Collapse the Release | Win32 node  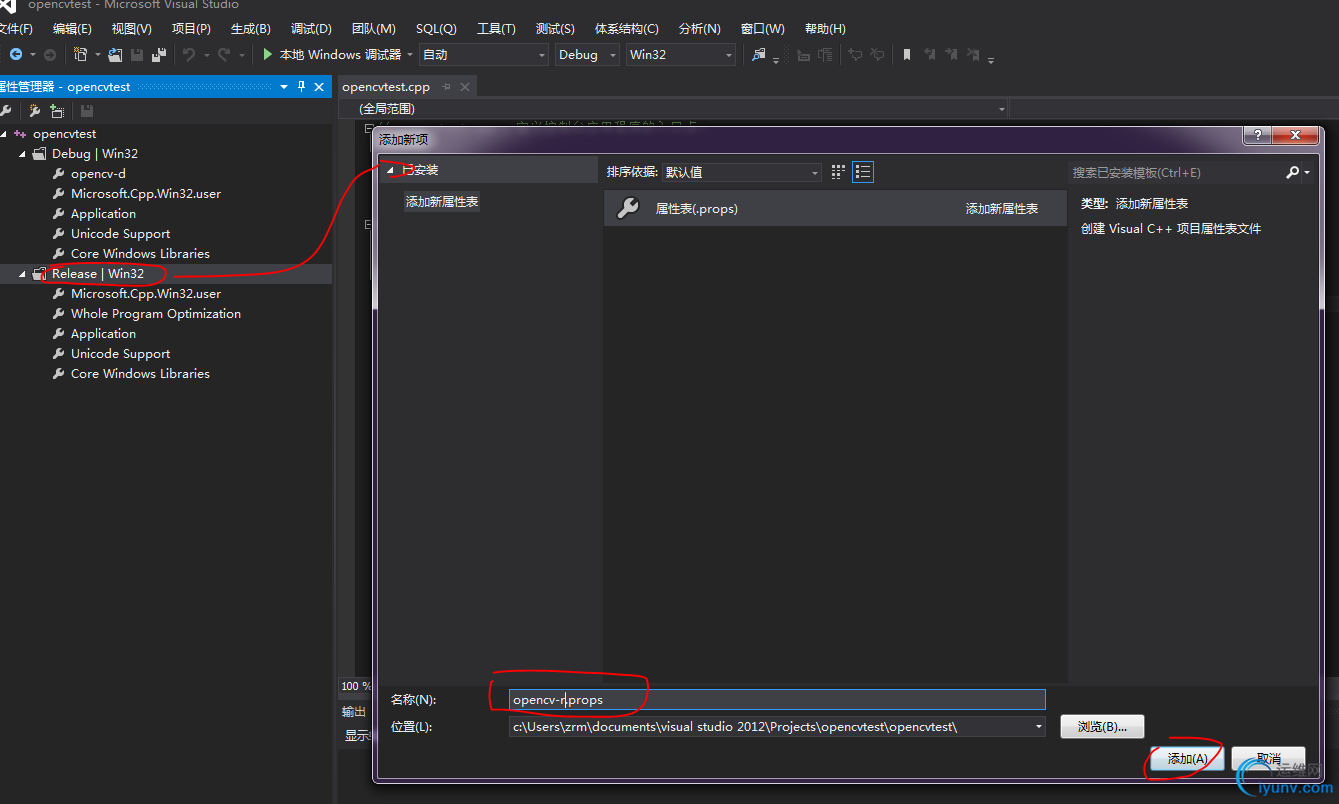click(x=22, y=274)
